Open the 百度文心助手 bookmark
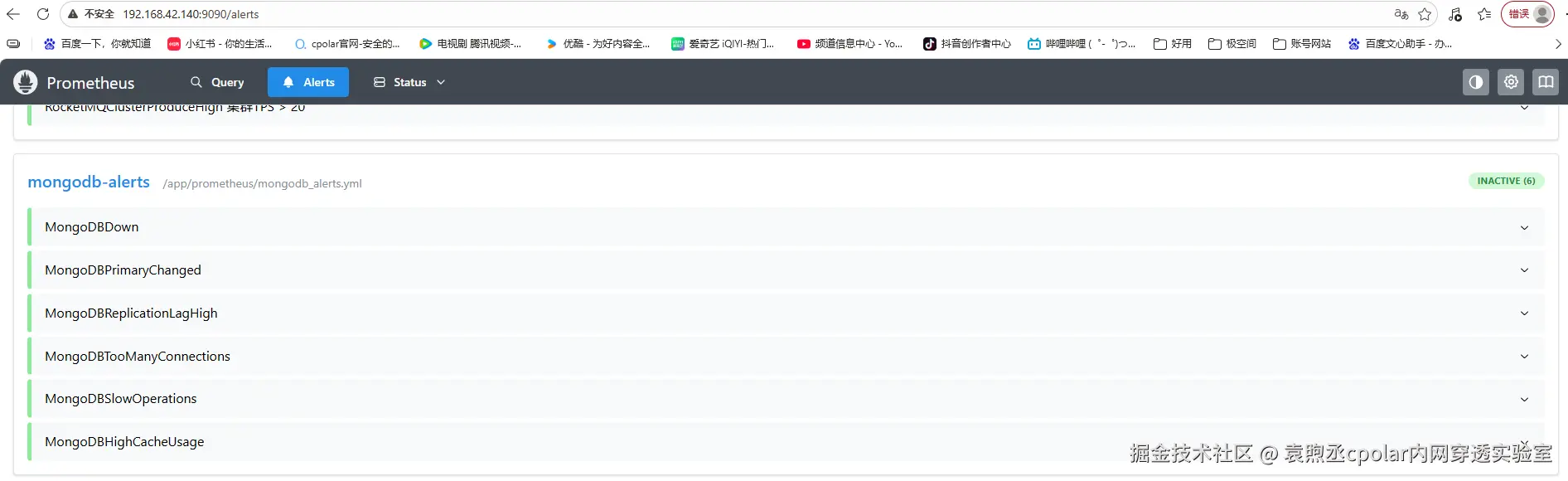Screen dimensions: 1568x481 (x=1400, y=44)
